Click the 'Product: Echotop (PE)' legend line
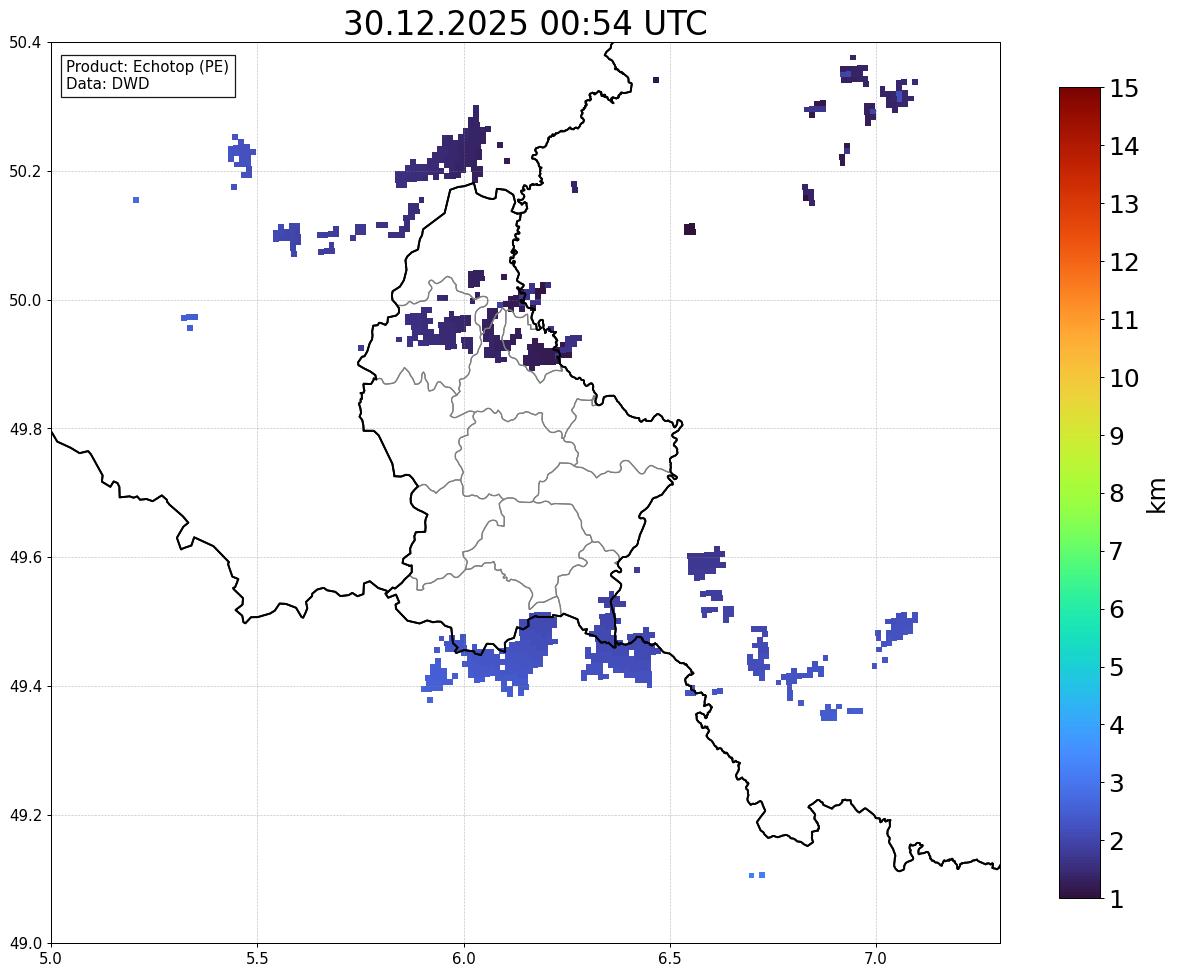Image resolution: width=1178 pixels, height=976 pixels. pos(147,66)
